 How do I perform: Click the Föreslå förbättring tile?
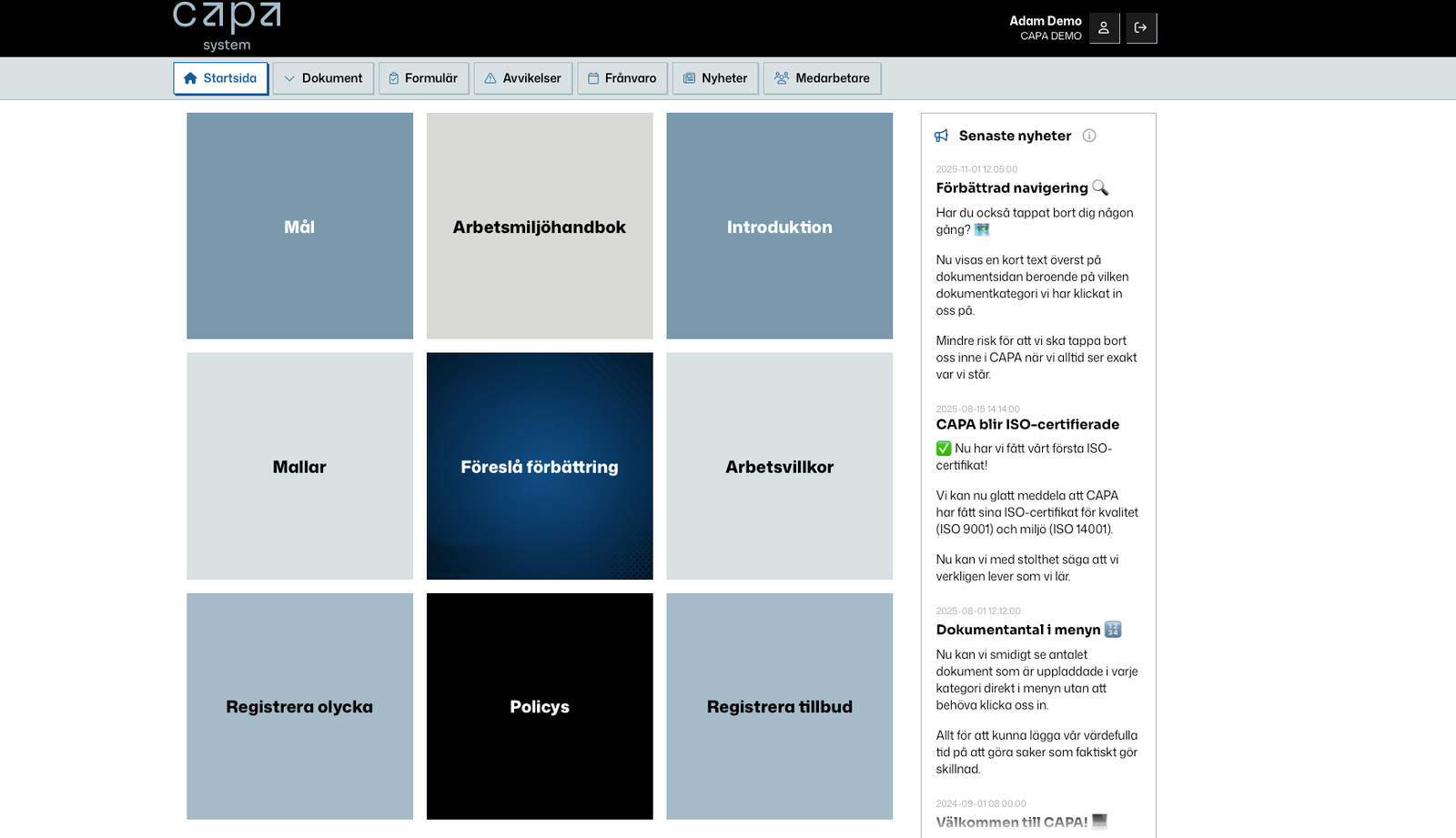point(540,467)
